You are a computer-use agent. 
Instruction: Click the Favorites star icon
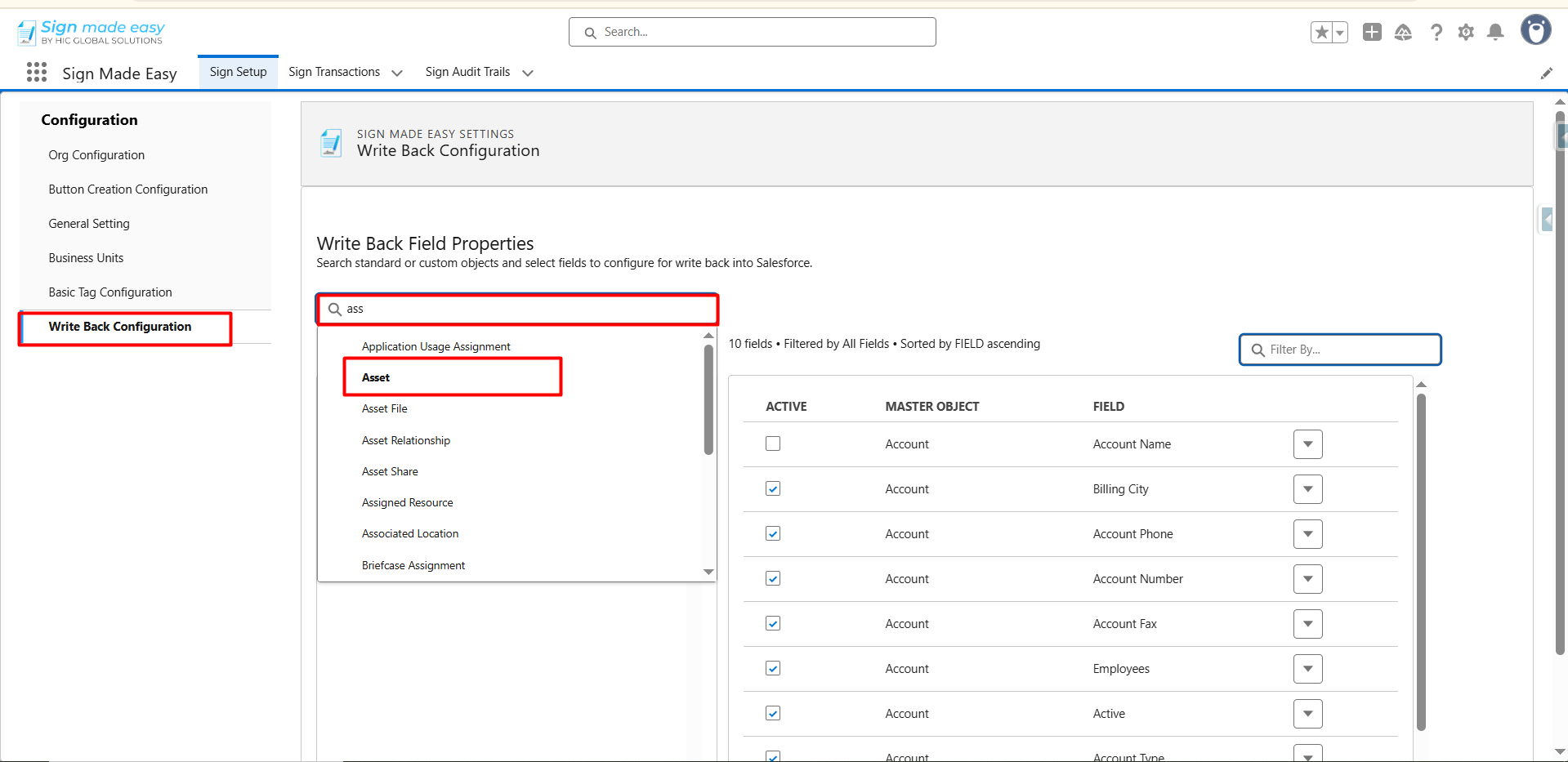[1321, 33]
